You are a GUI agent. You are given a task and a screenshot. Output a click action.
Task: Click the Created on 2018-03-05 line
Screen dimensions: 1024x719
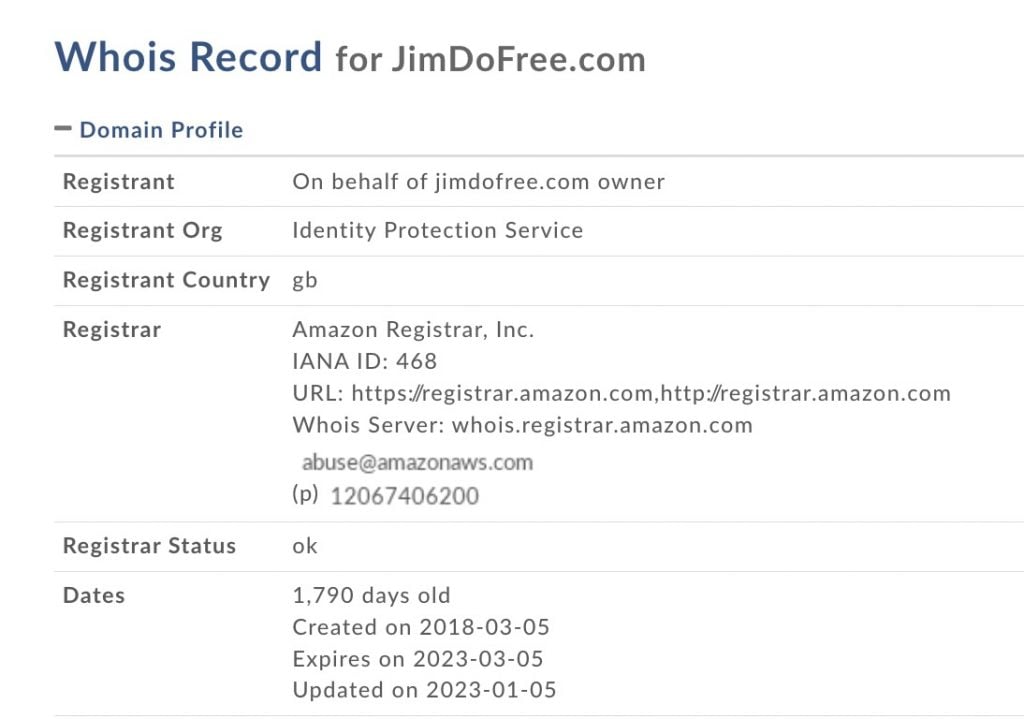pos(421,627)
